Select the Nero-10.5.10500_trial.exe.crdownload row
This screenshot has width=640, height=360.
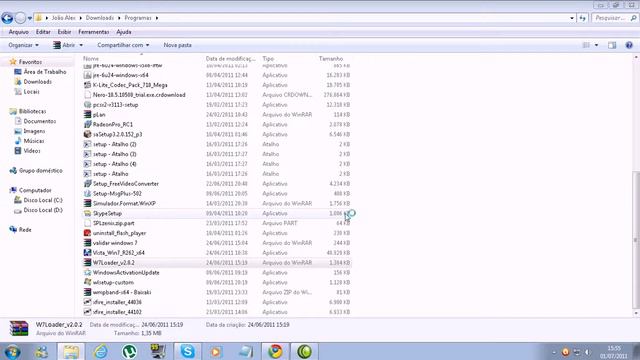click(x=216, y=95)
